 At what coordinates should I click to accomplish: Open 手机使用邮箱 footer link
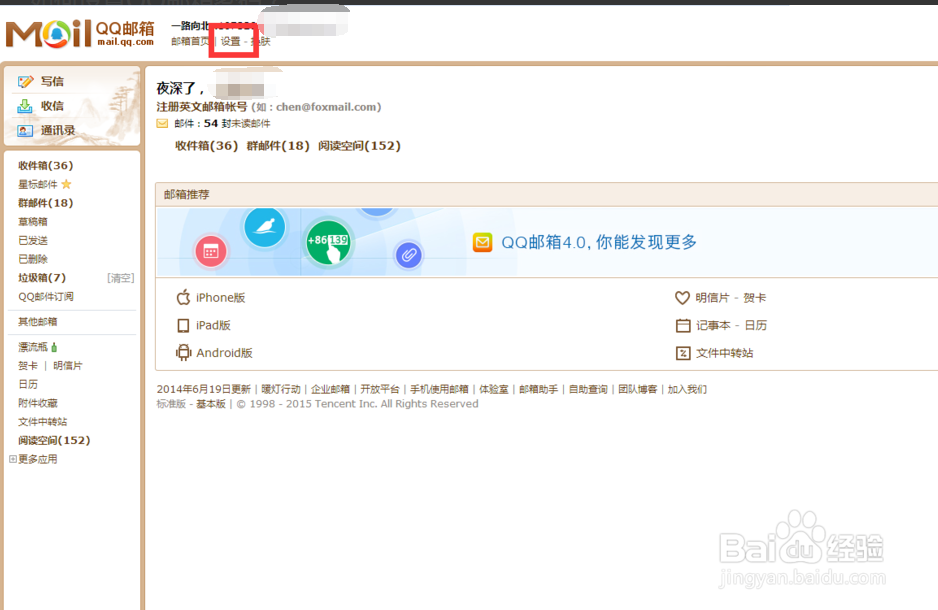click(439, 389)
